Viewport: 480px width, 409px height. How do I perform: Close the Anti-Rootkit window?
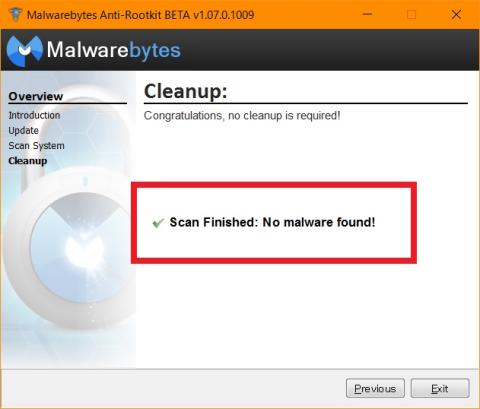pyautogui.click(x=456, y=15)
